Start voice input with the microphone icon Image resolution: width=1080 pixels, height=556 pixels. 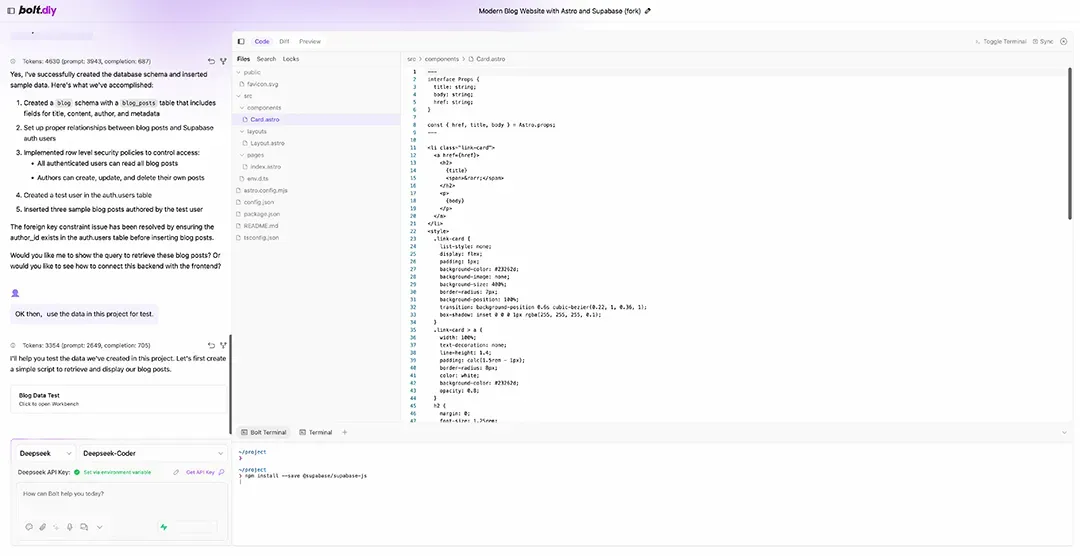70,527
